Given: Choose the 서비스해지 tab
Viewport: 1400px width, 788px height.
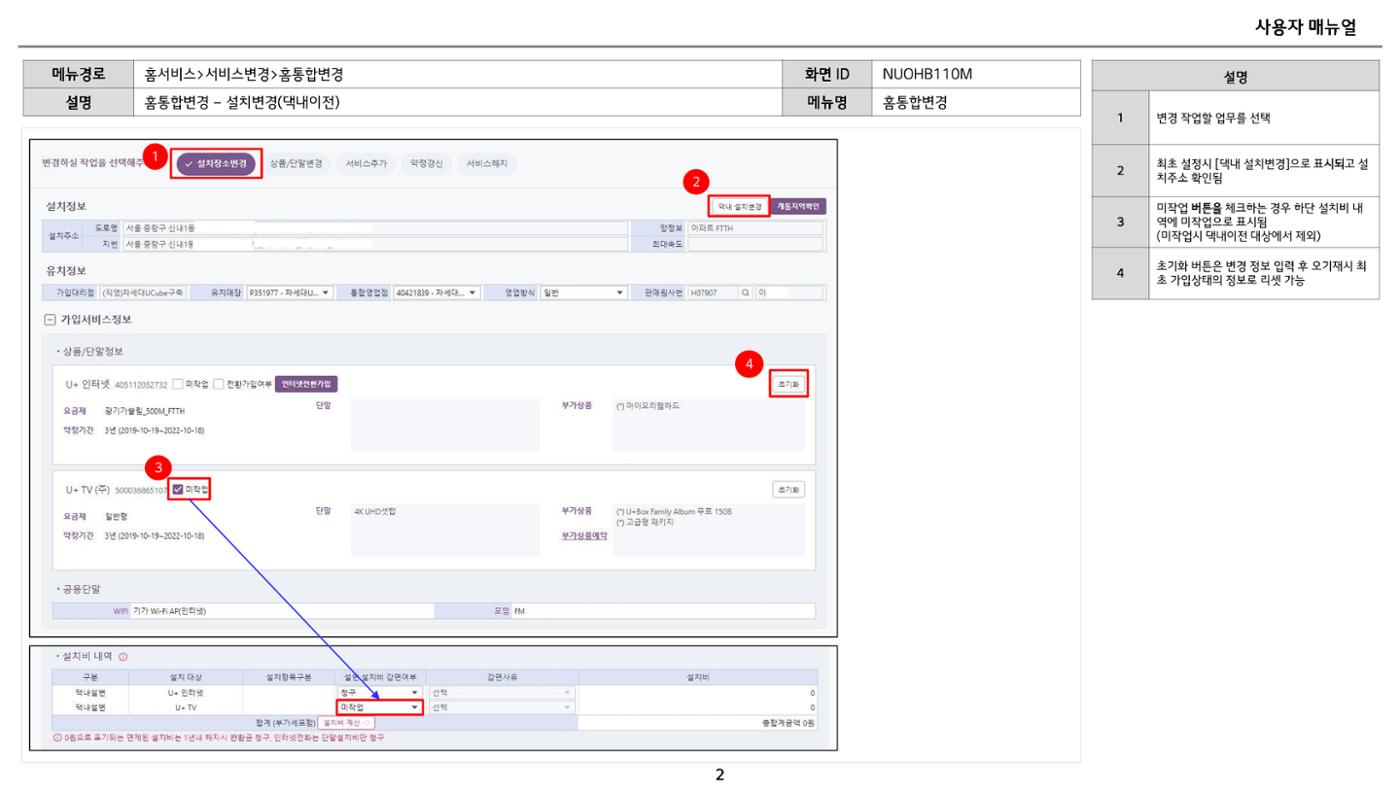Looking at the screenshot, I should click(487, 163).
